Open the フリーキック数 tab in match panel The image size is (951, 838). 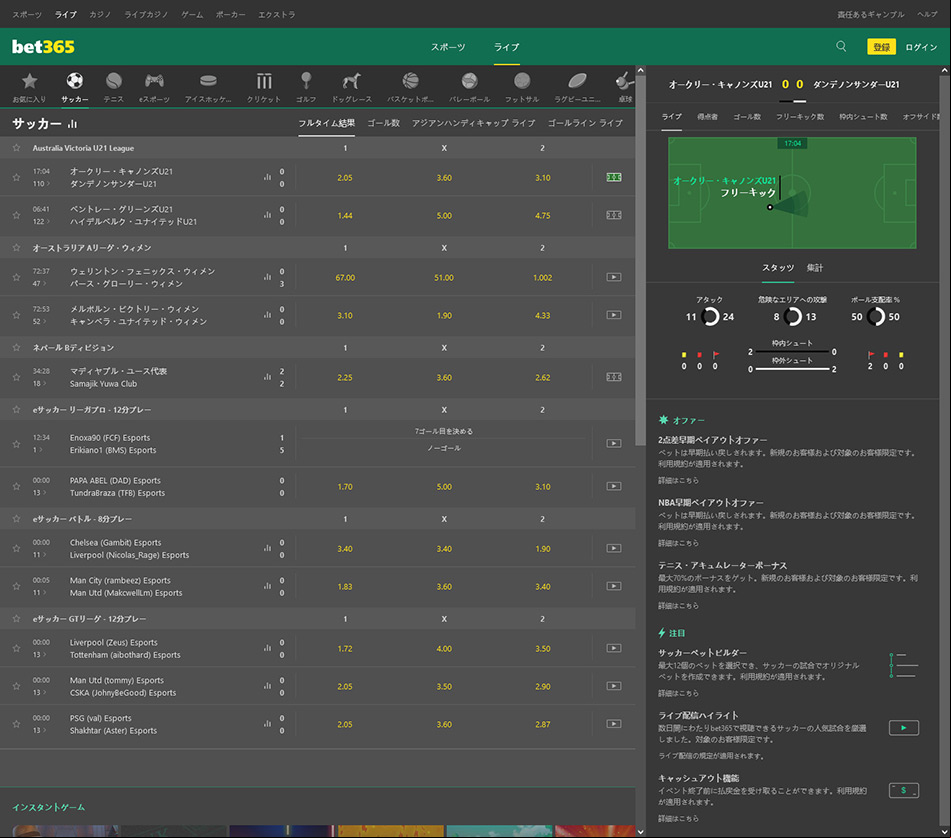tap(800, 116)
